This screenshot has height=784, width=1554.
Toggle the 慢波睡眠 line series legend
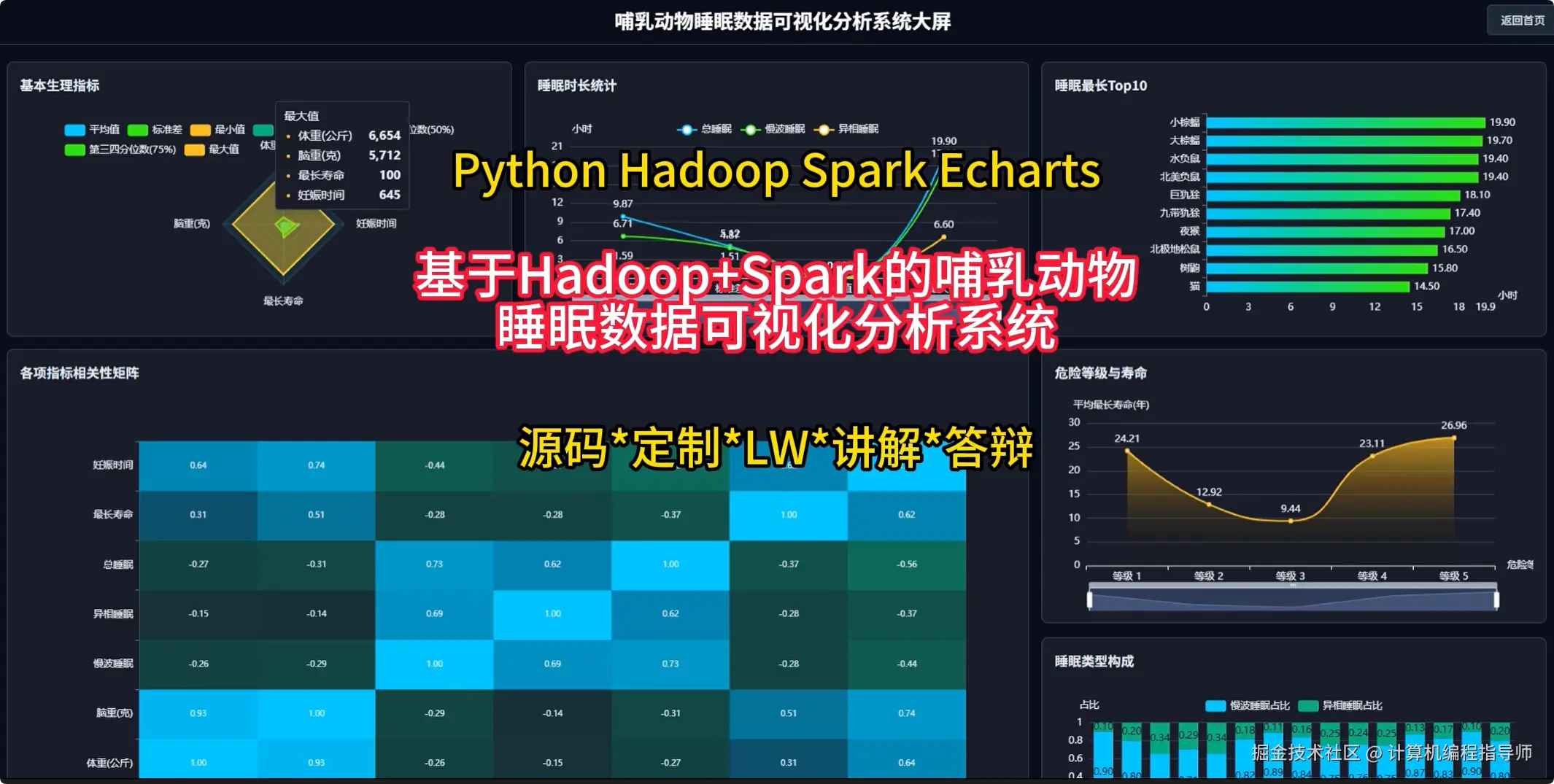pyautogui.click(x=773, y=129)
